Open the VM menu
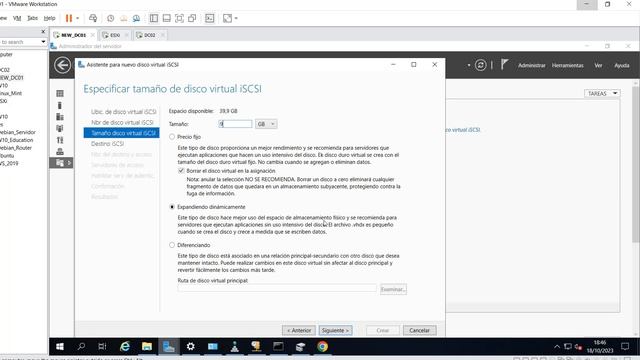640x360 pixels. pos(17,18)
